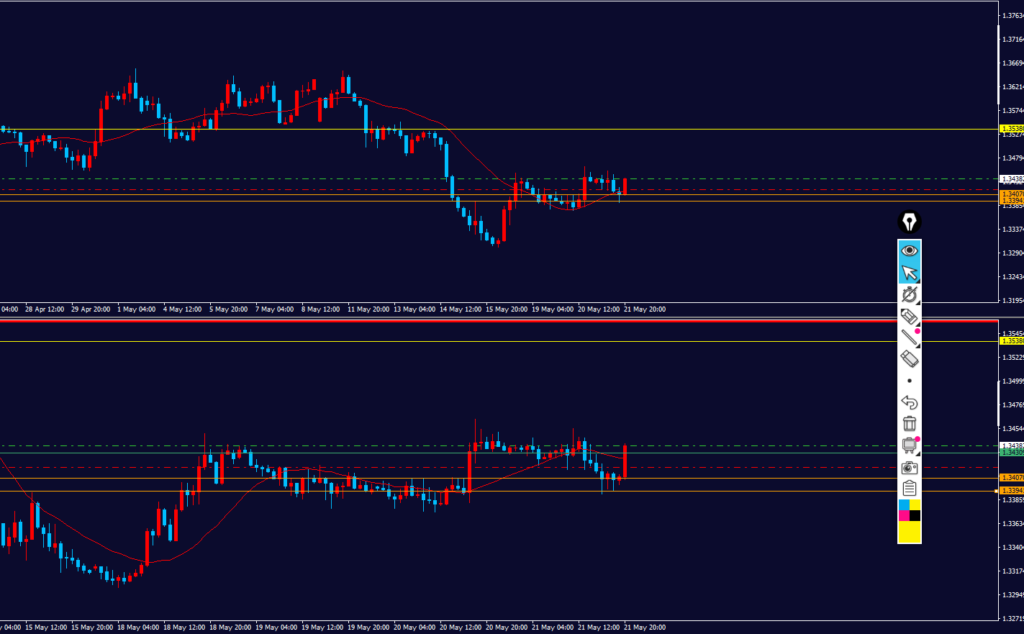Toggle ink visibility with the eye icon

909,251
